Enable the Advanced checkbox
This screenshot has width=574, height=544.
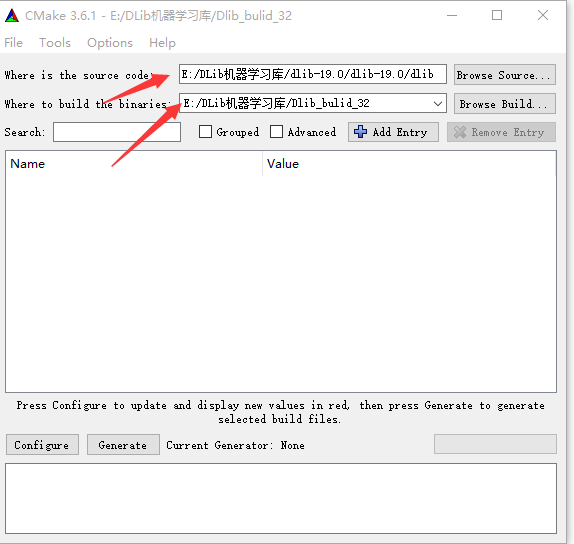(276, 132)
